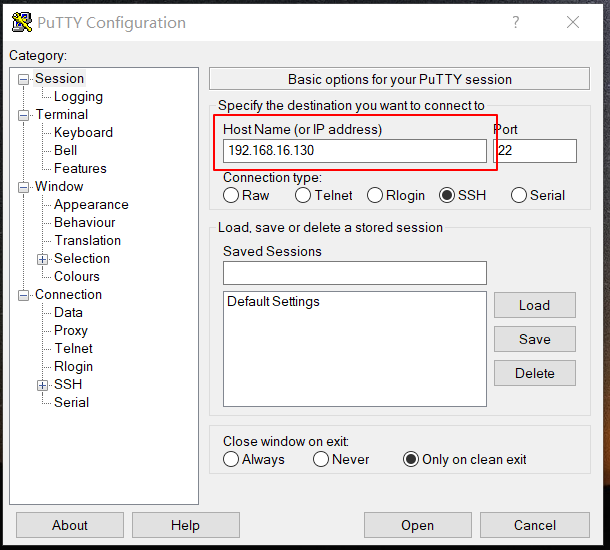Open the Data settings category
This screenshot has width=610, height=550.
tap(68, 312)
